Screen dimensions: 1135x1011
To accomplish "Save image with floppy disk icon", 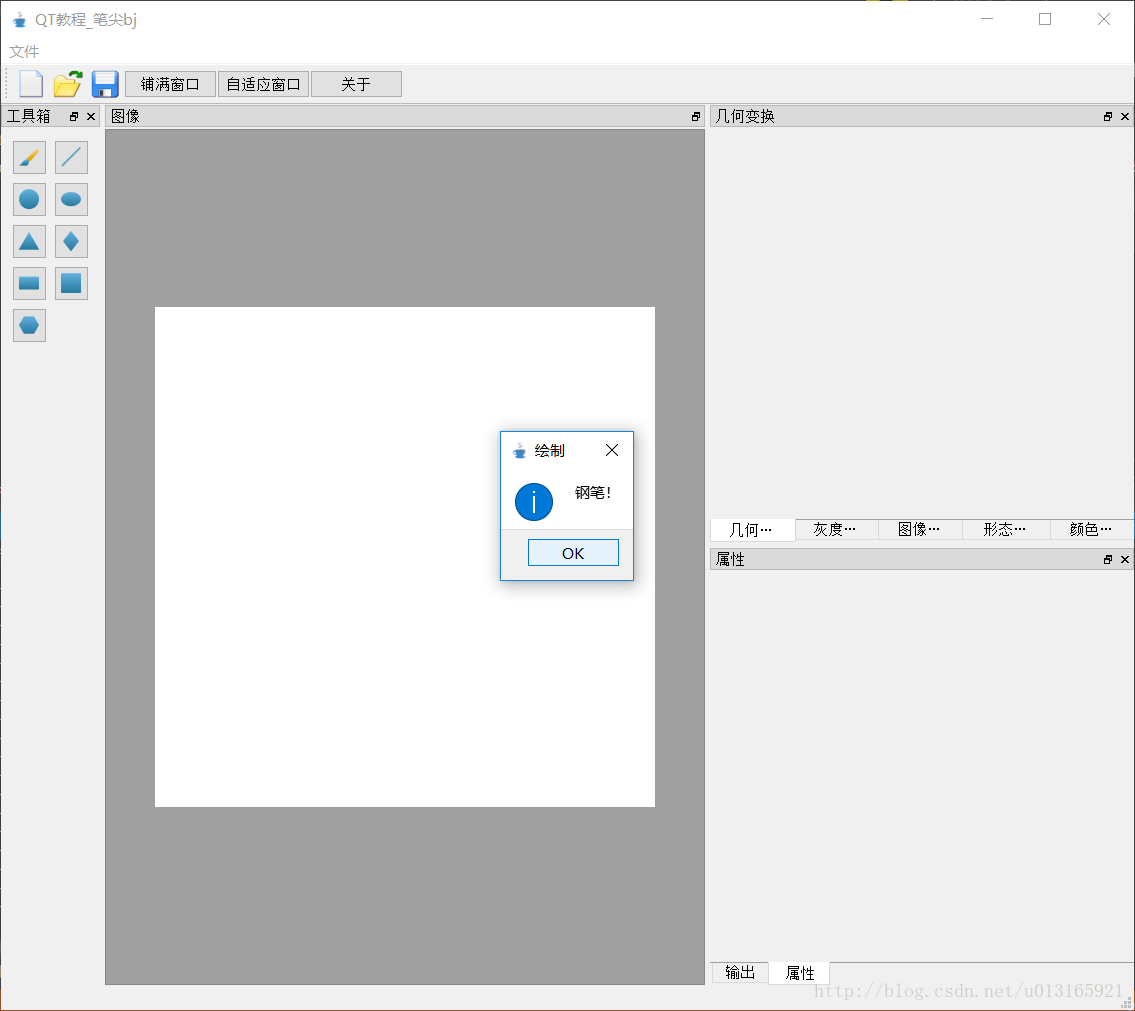I will coord(105,84).
